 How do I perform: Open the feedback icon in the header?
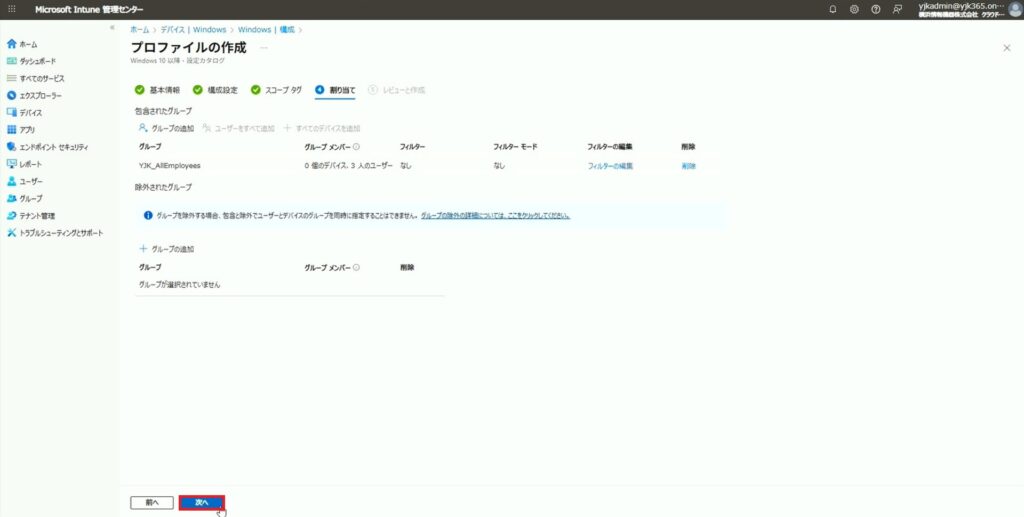tap(897, 9)
